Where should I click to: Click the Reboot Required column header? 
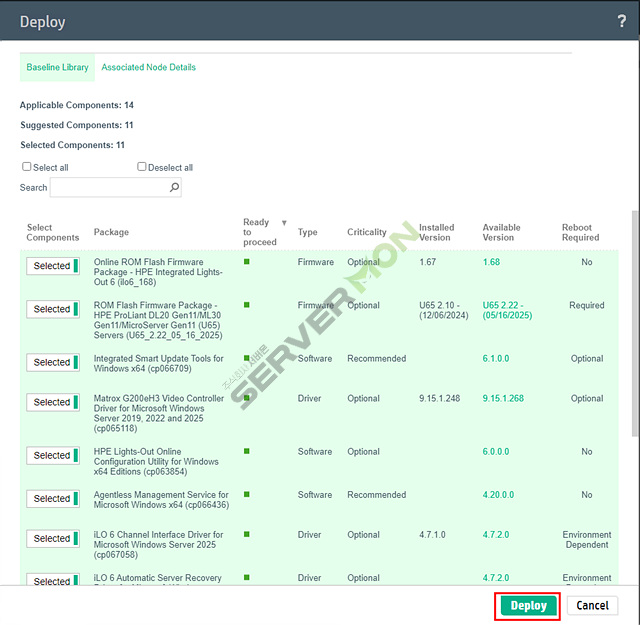(580, 232)
